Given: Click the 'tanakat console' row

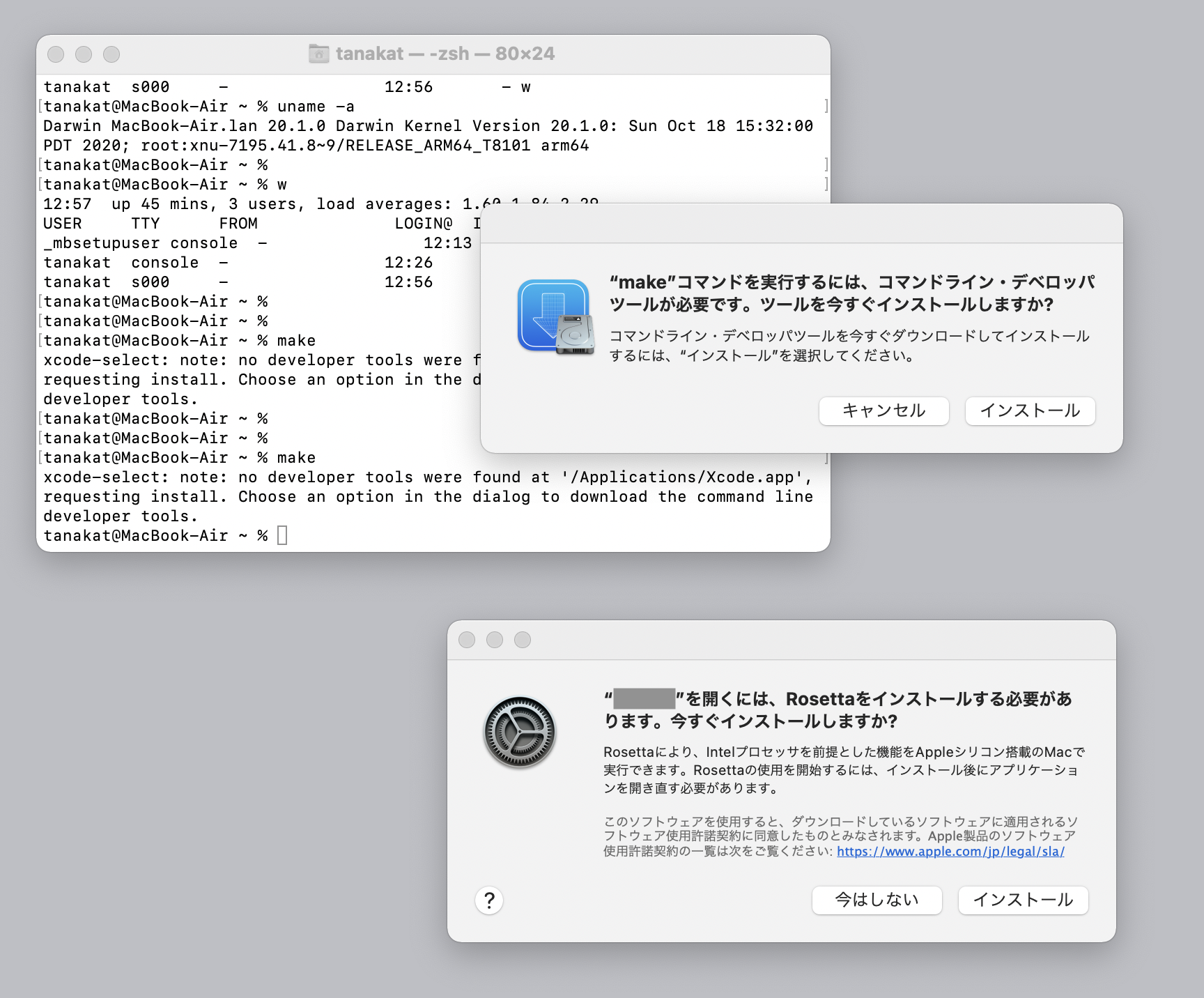Looking at the screenshot, I should [x=238, y=263].
